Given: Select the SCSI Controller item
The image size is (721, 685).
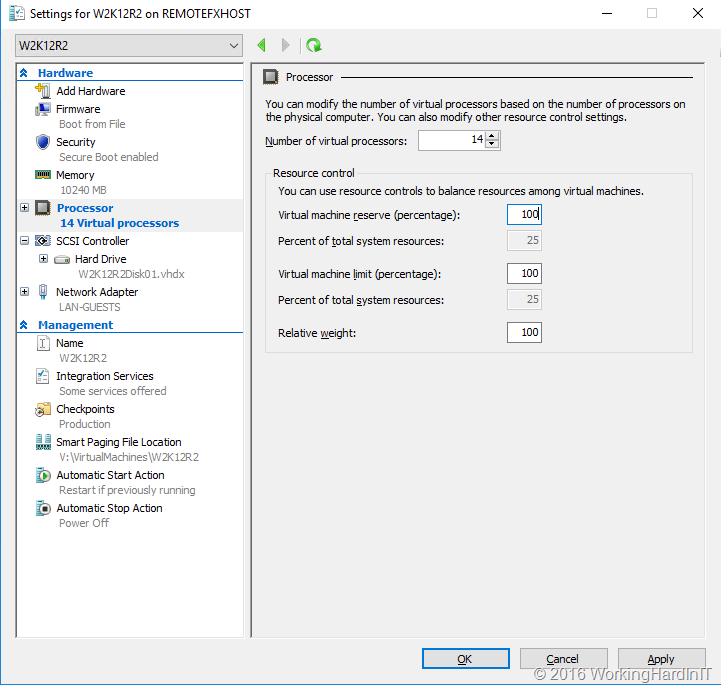Looking at the screenshot, I should 92,241.
